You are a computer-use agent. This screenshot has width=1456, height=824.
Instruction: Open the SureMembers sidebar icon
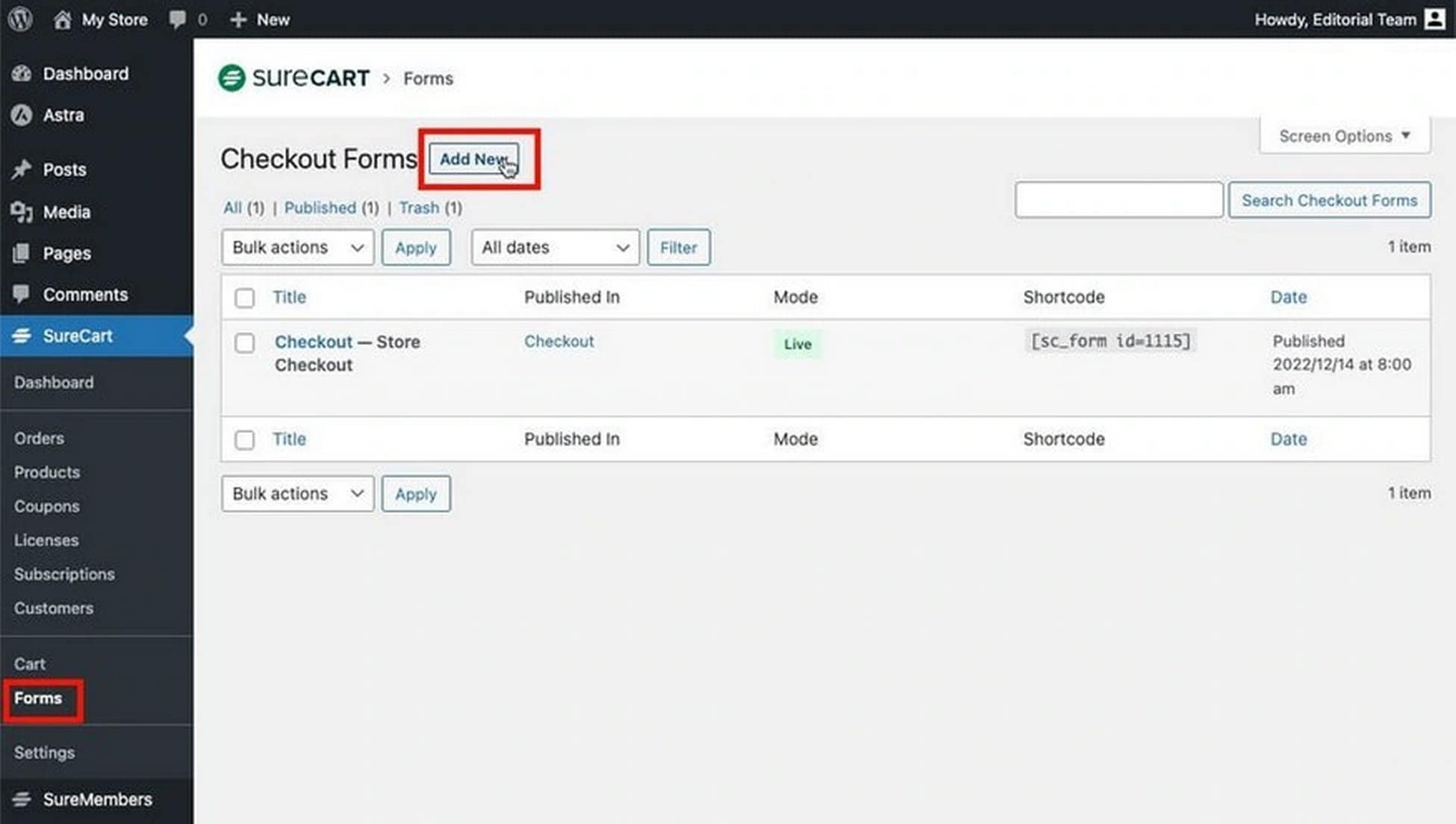point(21,799)
